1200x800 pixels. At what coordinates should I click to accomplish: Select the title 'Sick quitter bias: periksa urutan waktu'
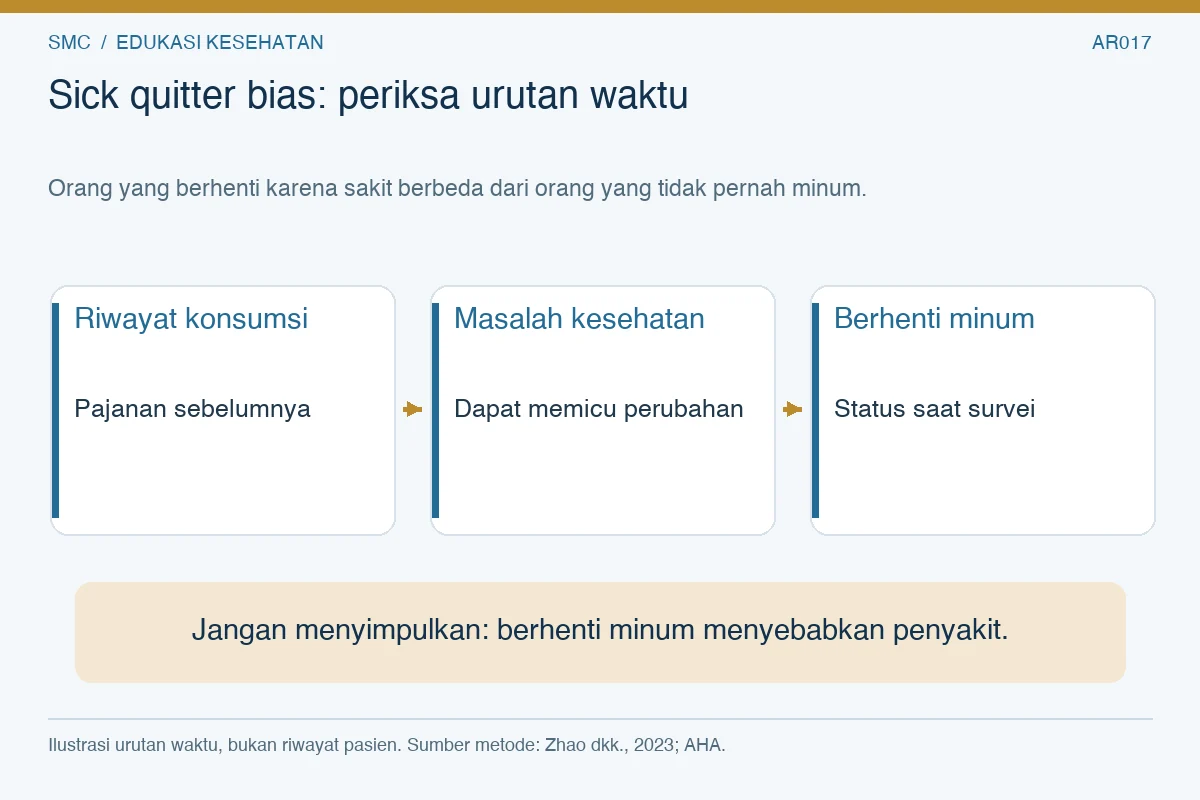368,96
